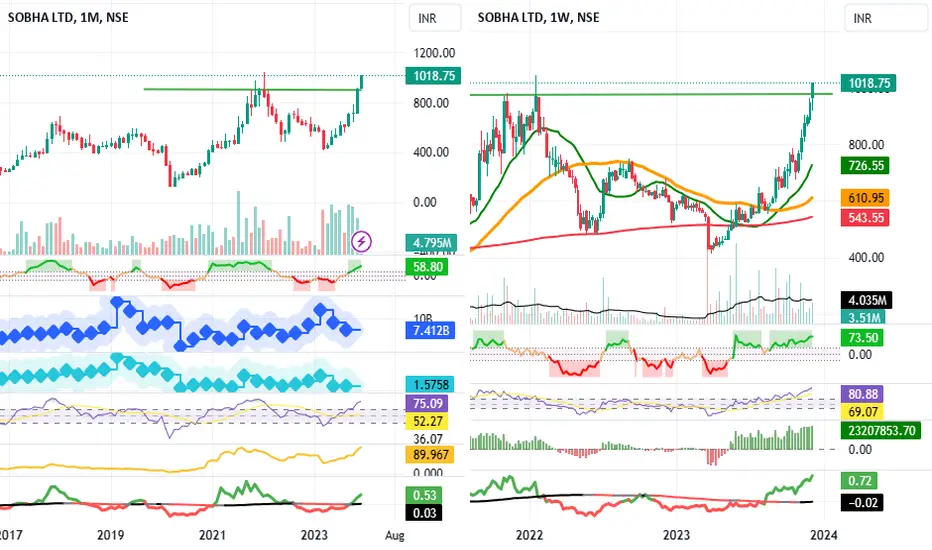Click the green 0.72 value label
The width and height of the screenshot is (932, 550).
pos(859,480)
